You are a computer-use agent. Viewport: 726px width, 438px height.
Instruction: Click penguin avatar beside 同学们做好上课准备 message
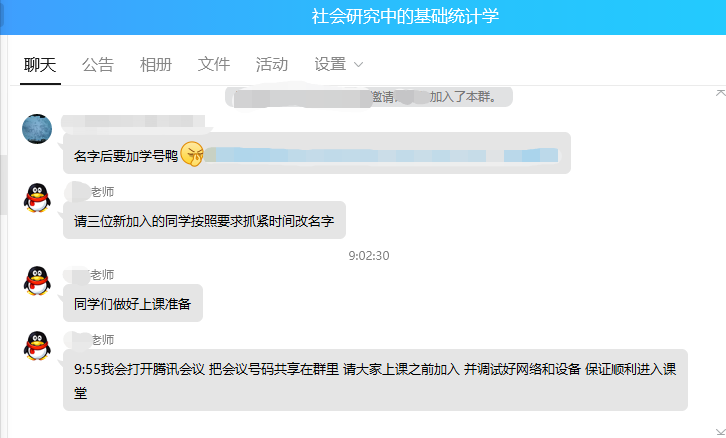(37, 281)
